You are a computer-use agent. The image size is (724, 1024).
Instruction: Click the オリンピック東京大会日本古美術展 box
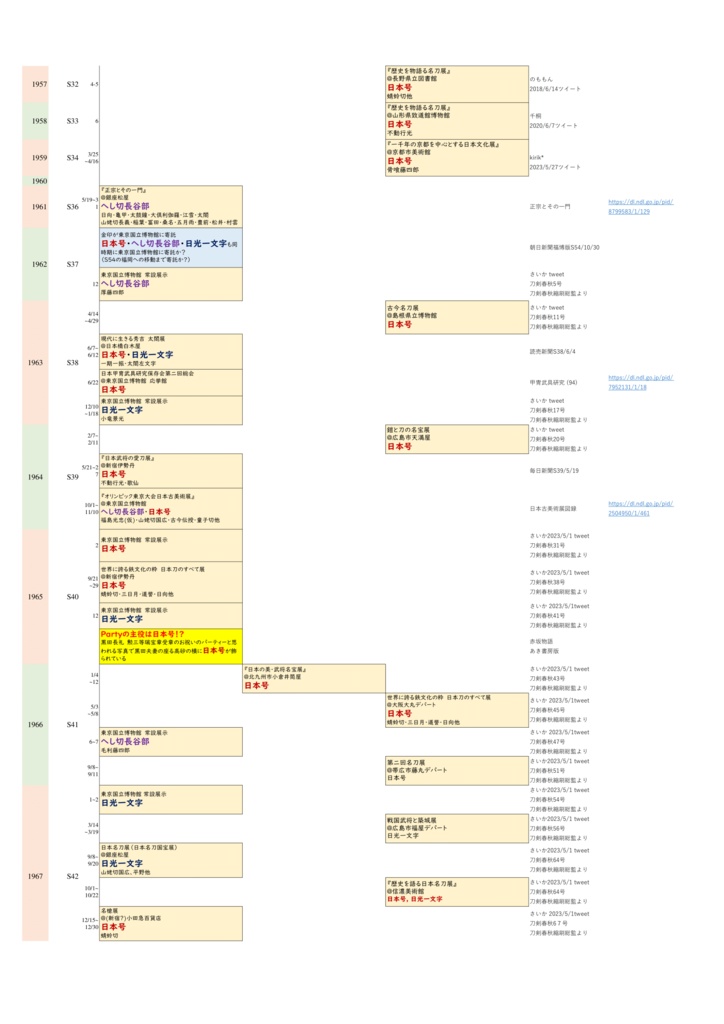[x=171, y=508]
